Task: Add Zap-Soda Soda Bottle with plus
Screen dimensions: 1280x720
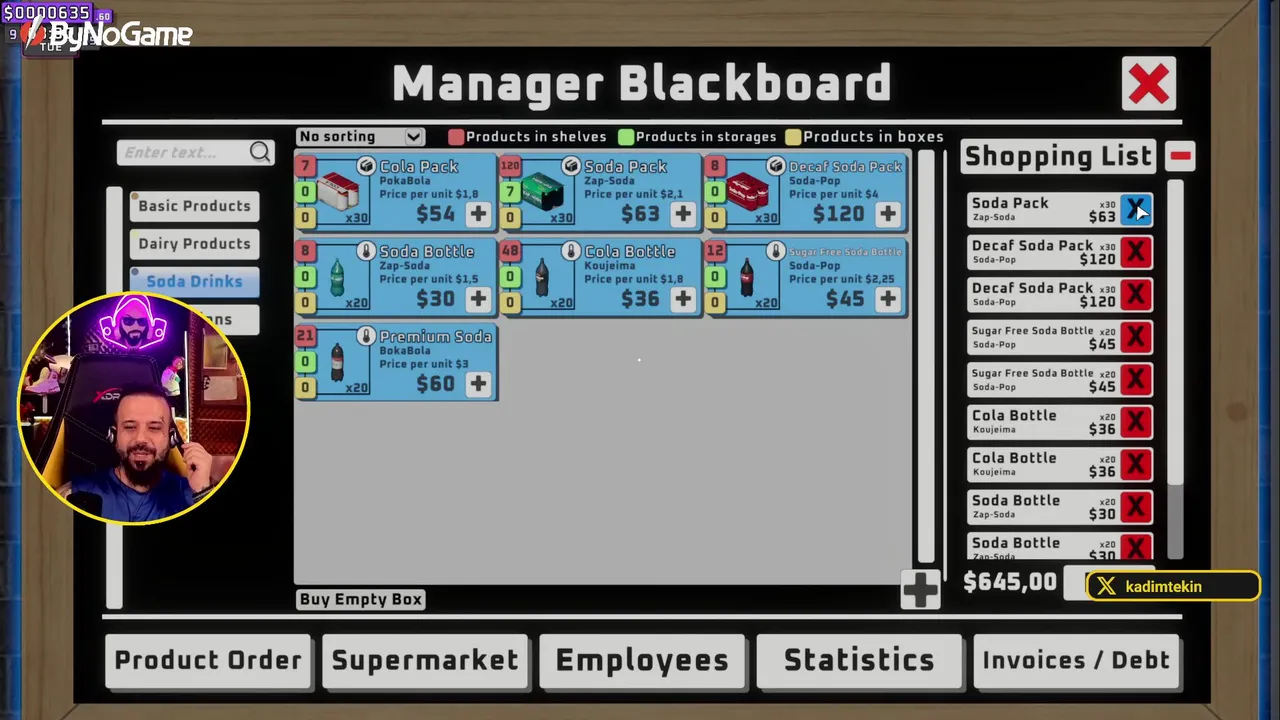Action: click(x=478, y=299)
